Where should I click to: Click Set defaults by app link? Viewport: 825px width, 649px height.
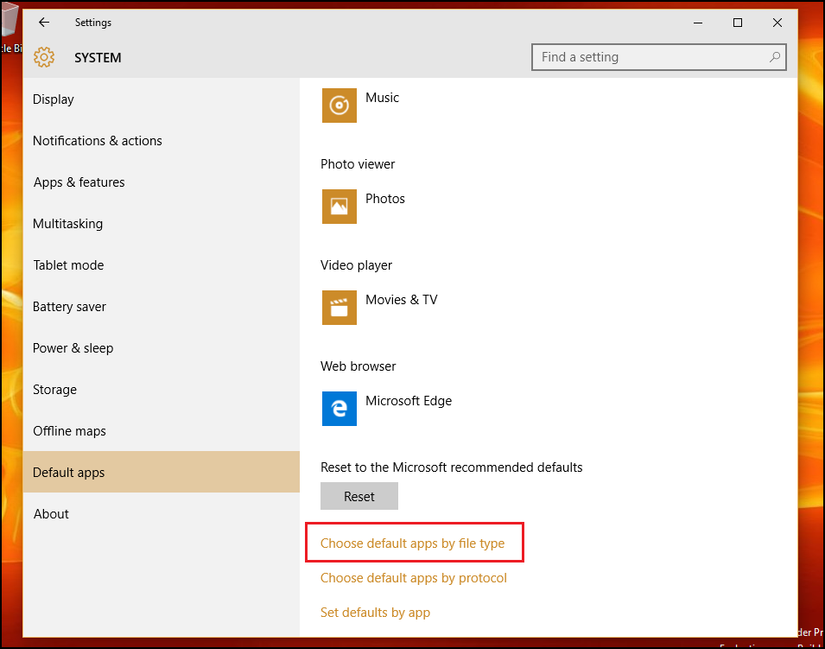375,612
